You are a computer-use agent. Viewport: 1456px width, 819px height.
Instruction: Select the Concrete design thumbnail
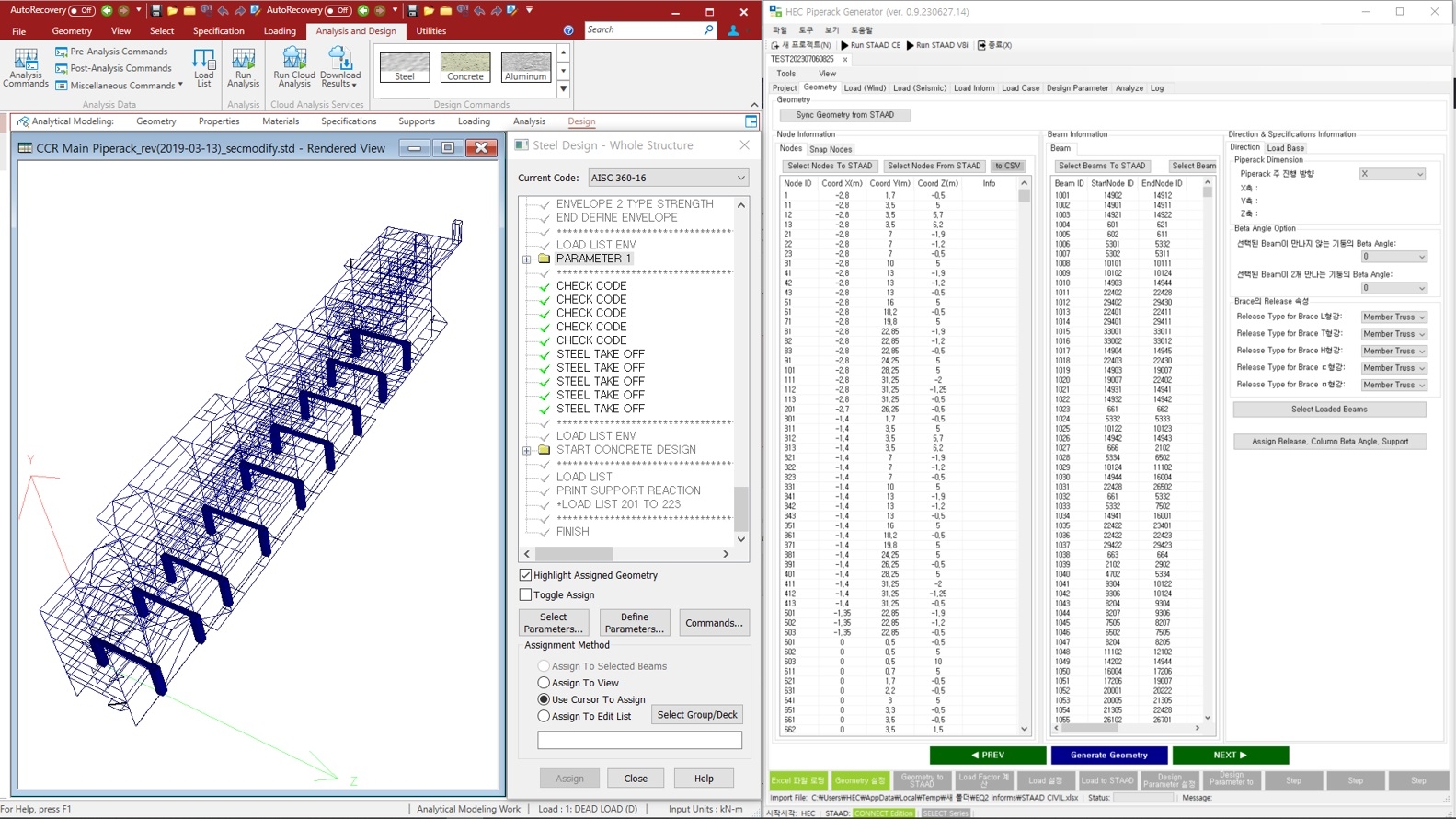click(465, 67)
